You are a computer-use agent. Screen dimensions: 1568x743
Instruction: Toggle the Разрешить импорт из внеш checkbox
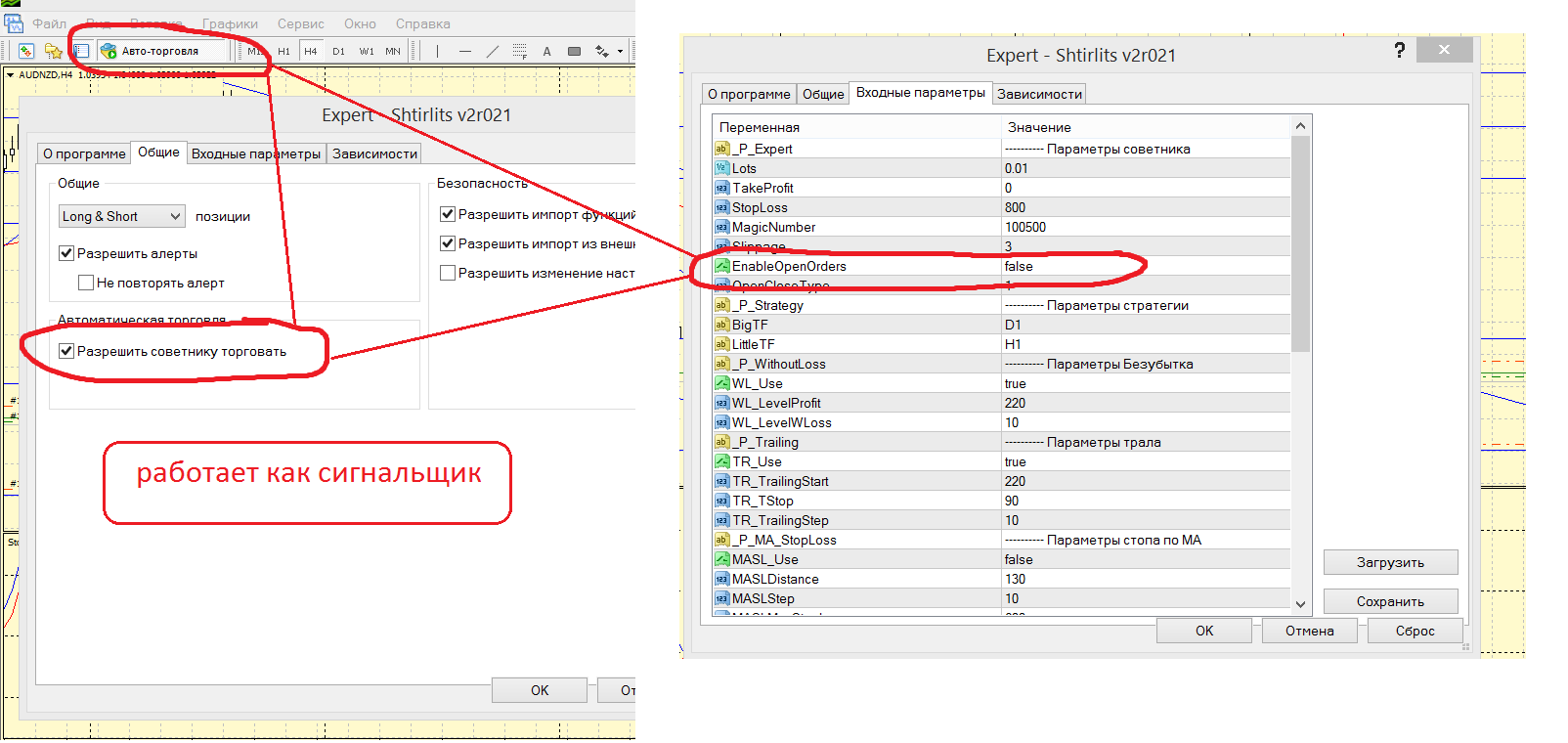click(448, 243)
